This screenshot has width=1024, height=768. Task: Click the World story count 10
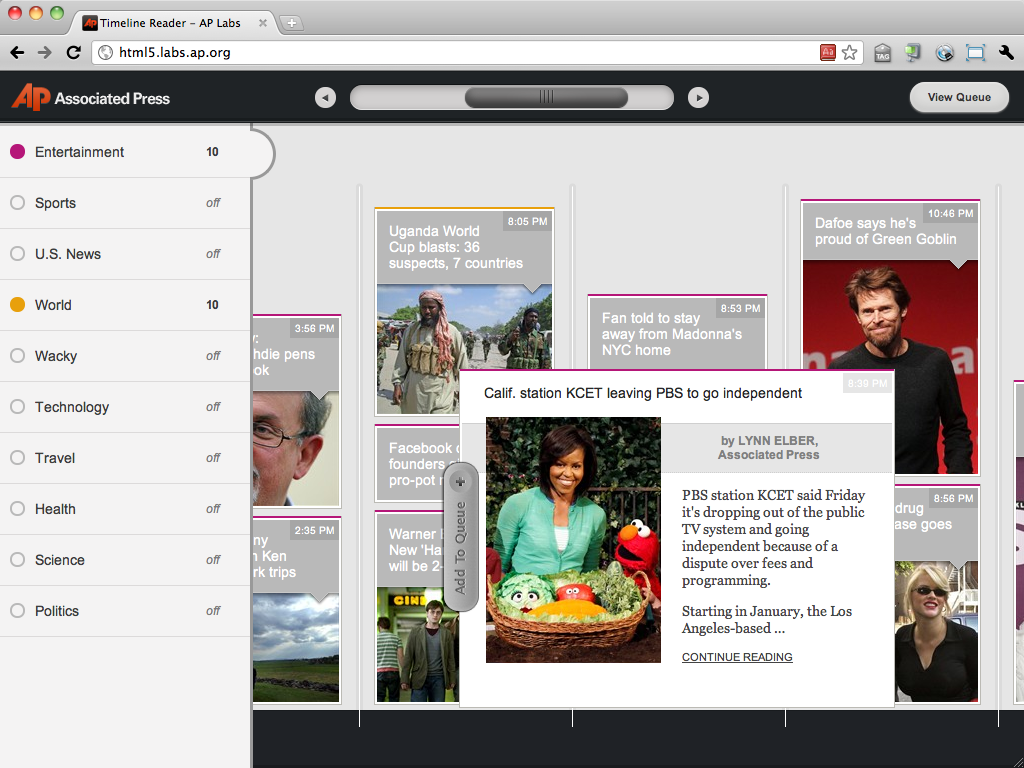coord(212,305)
